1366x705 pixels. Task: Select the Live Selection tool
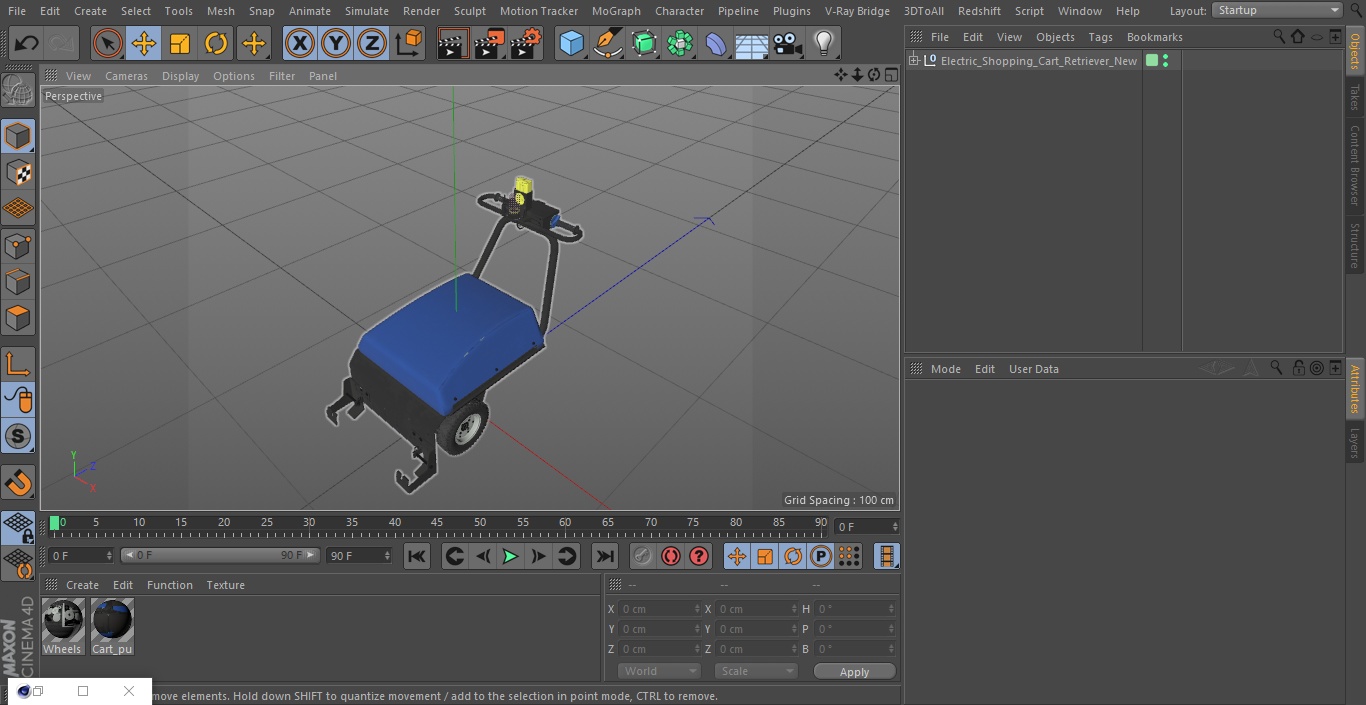coord(107,43)
